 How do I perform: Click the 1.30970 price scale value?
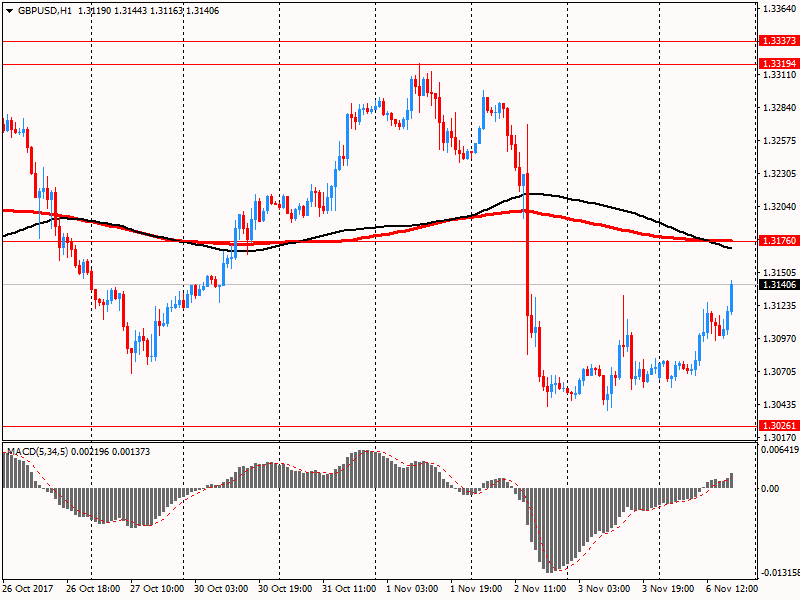(780, 339)
